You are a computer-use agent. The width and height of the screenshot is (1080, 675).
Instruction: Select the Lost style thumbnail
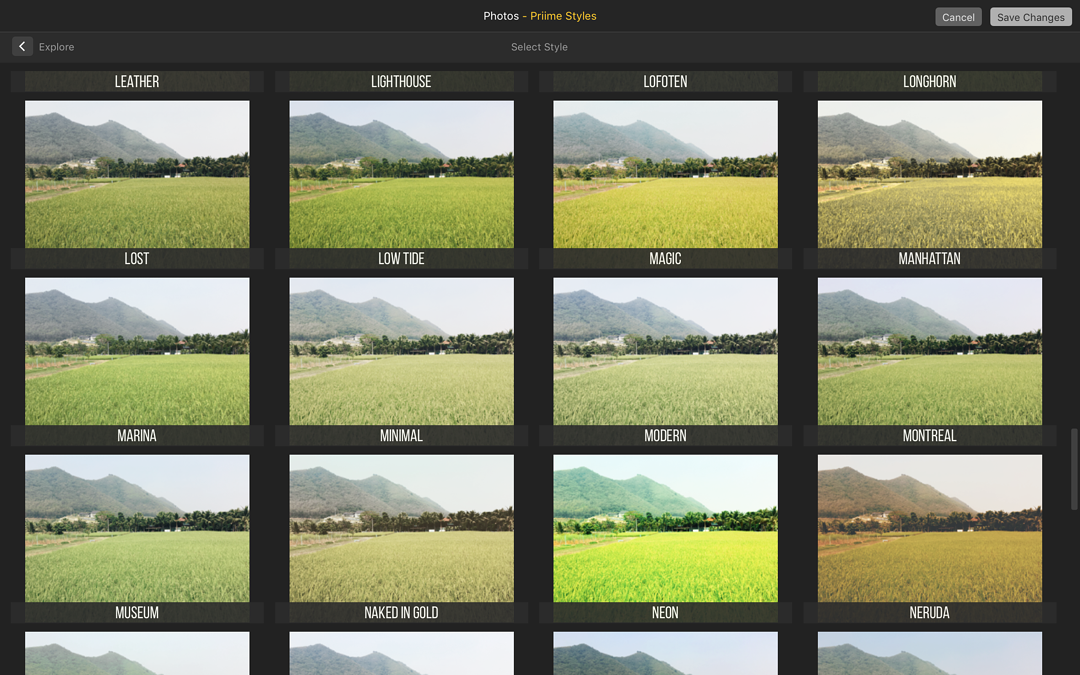click(x=137, y=174)
